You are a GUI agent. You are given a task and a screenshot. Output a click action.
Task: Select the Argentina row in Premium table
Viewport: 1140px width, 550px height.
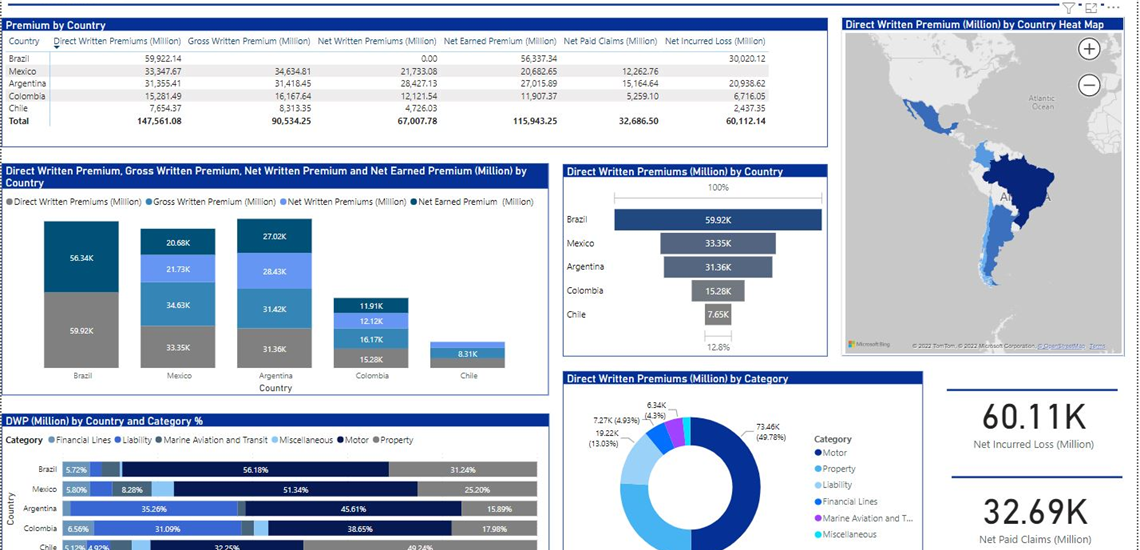click(24, 84)
